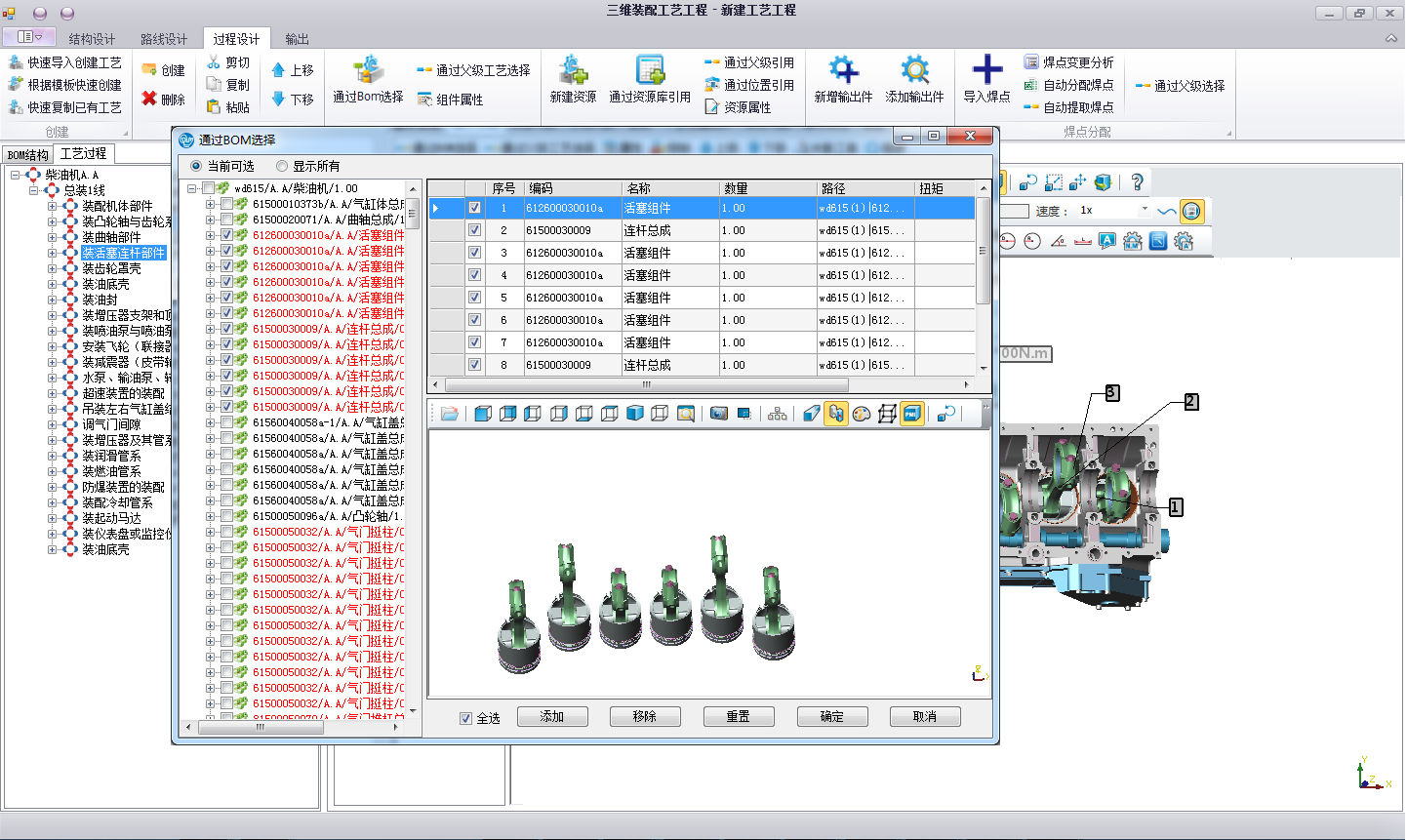
Task: Click the angle measurement icon in main viewer
Action: pos(1058,241)
